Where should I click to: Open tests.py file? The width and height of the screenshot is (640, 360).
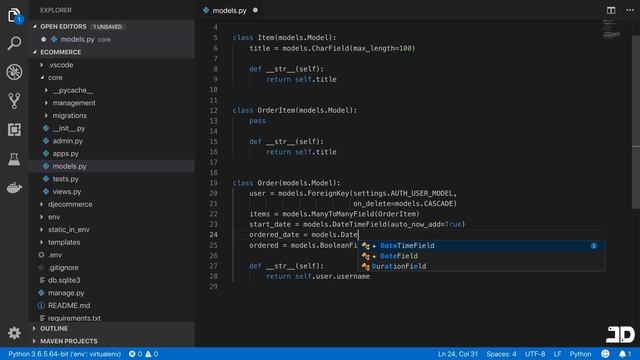pos(111,179)
